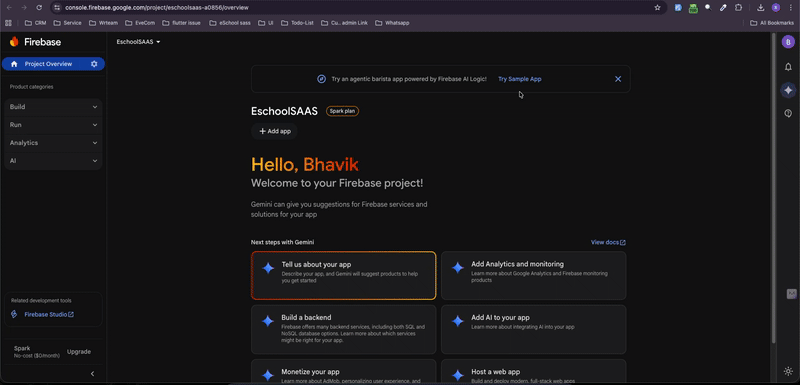Open the Todo-List bookmarks folder
Viewport: 800px width, 385px height.
pos(297,23)
